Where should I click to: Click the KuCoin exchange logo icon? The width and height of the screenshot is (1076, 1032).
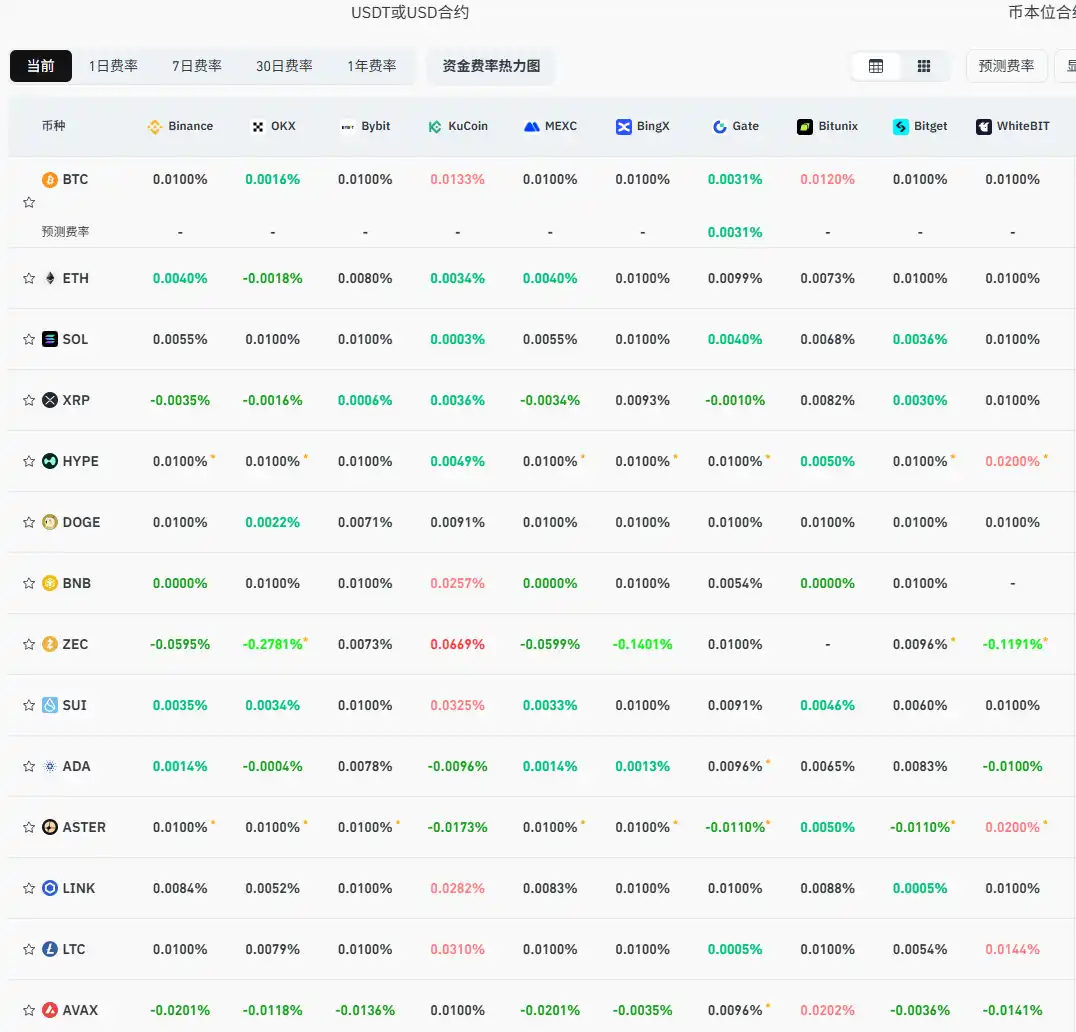[435, 127]
